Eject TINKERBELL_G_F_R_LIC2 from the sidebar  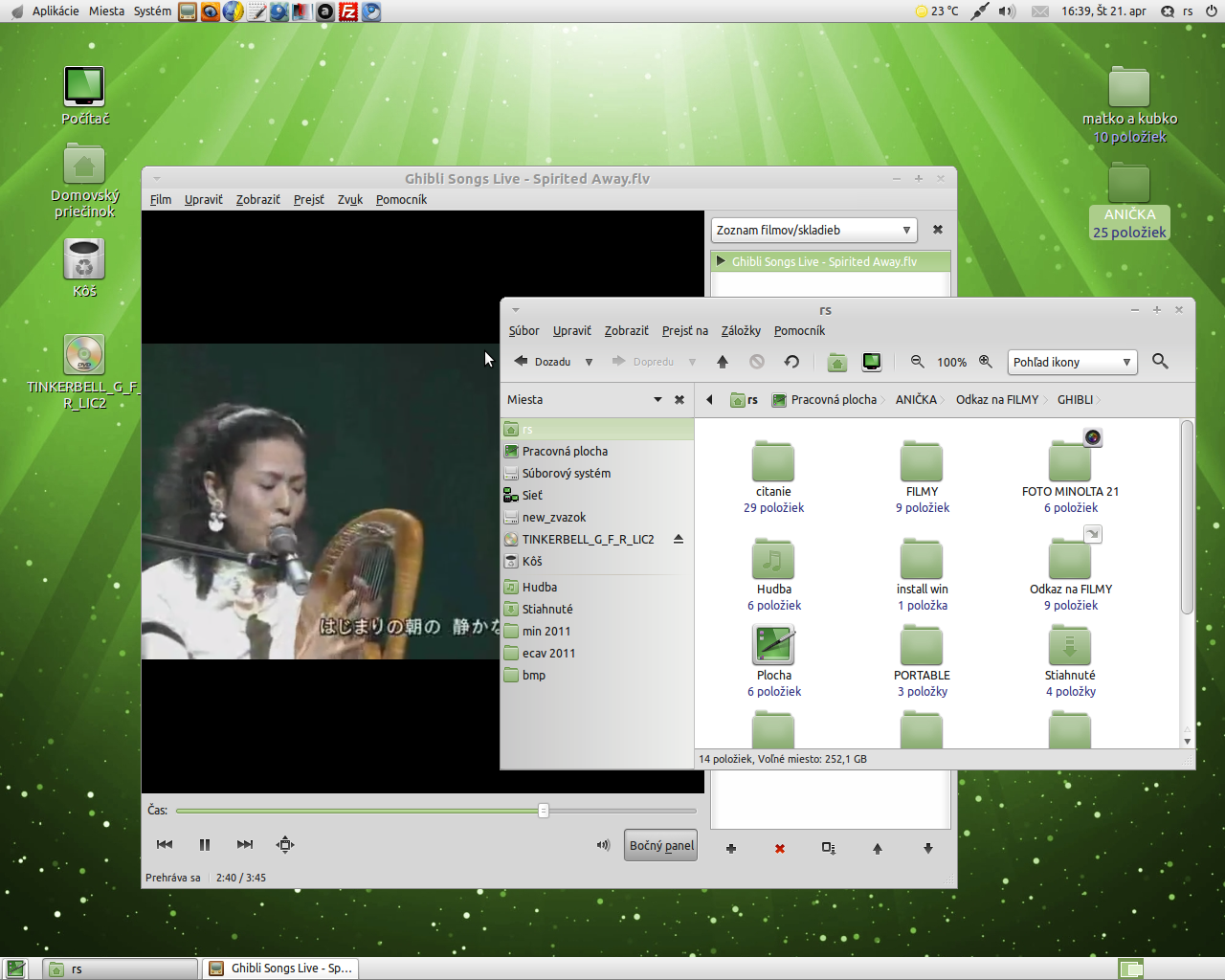tap(679, 539)
